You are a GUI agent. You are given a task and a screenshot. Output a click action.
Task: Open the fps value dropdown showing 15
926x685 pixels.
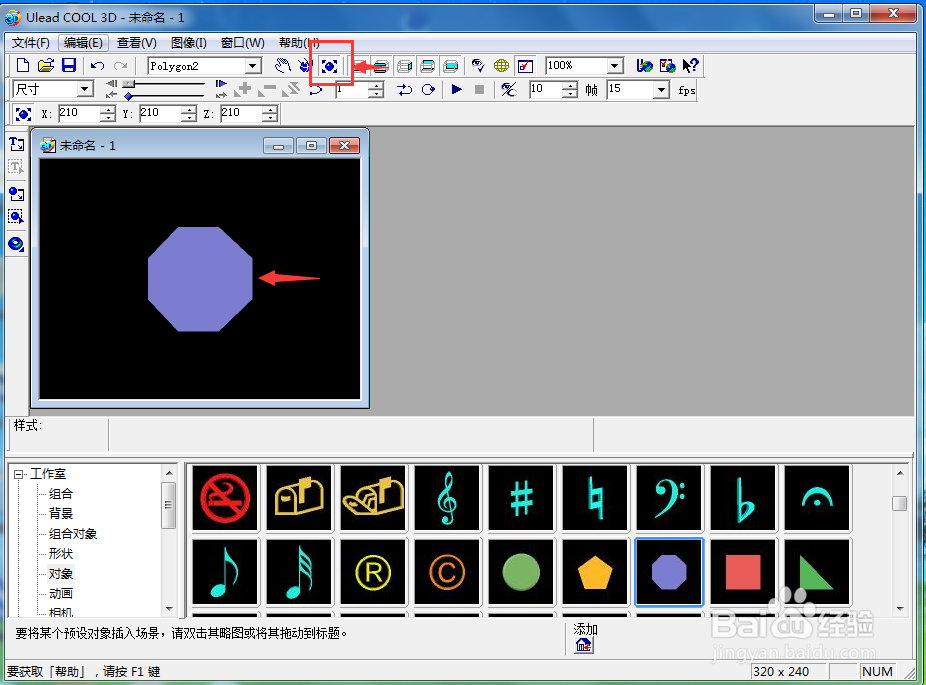661,90
